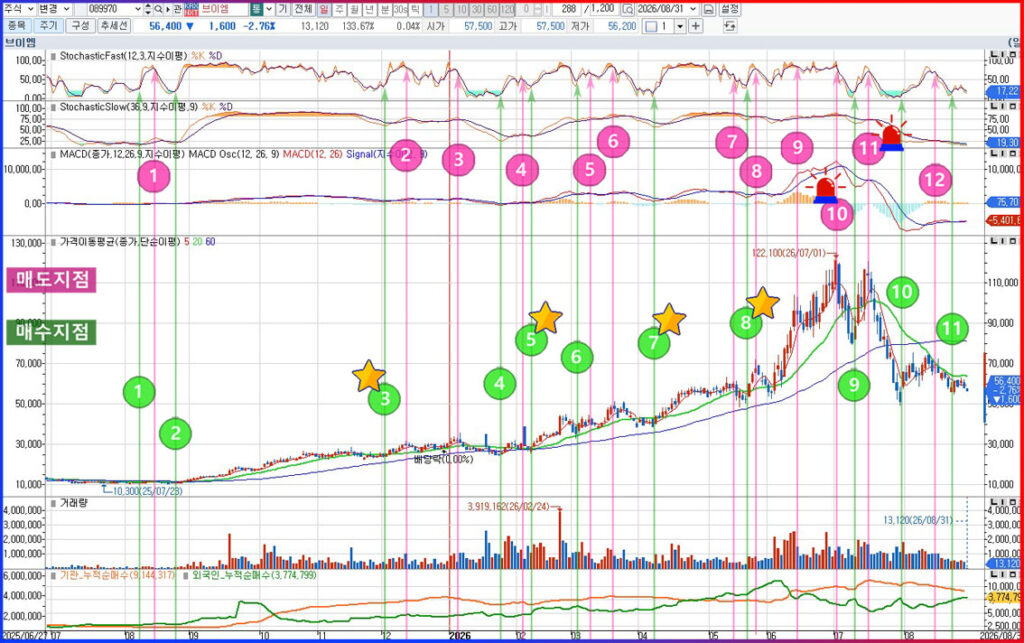Image resolution: width=1024 pixels, height=643 pixels.
Task: Switch to the 분 minute period
Action: [384, 9]
